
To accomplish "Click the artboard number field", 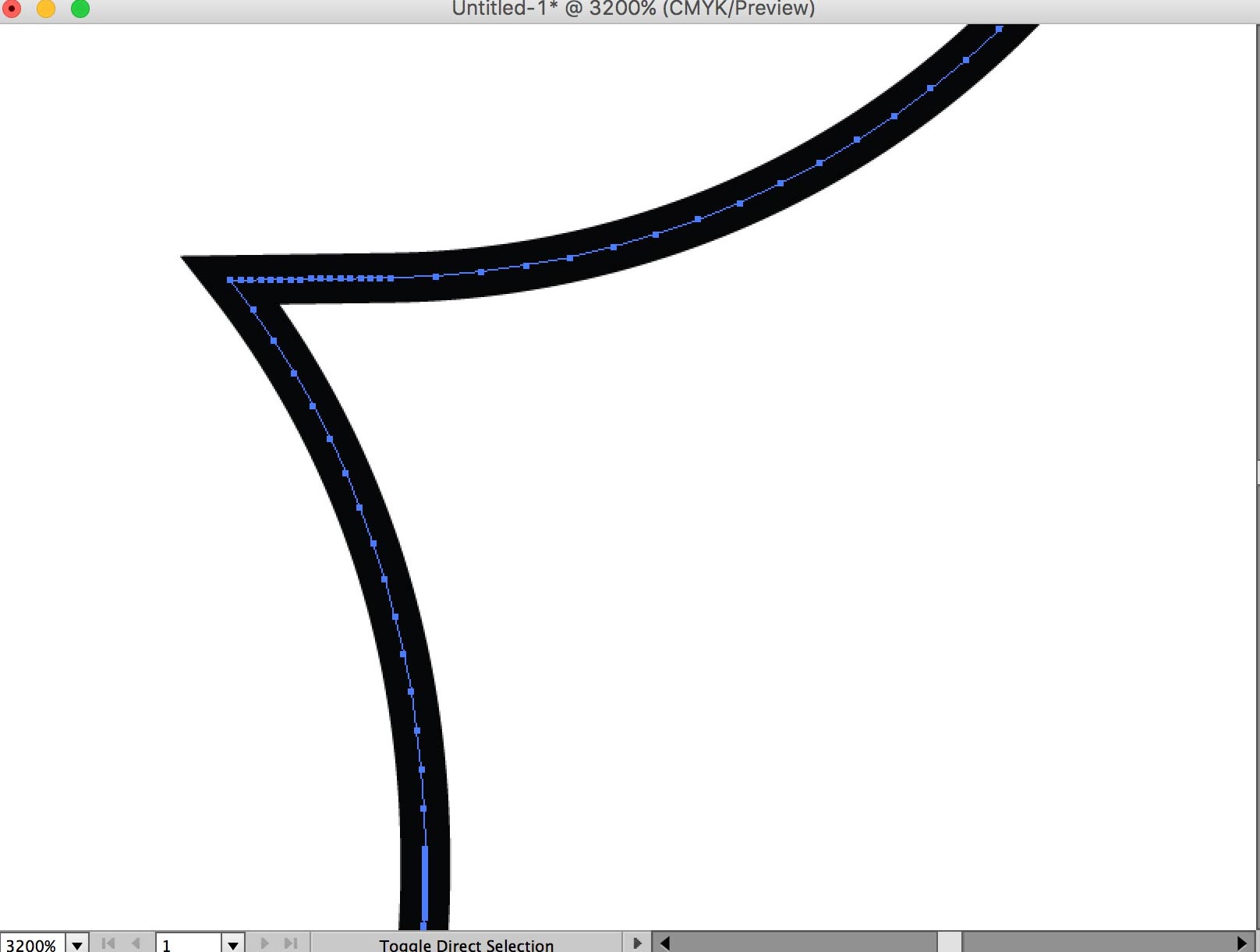I will [x=189, y=944].
